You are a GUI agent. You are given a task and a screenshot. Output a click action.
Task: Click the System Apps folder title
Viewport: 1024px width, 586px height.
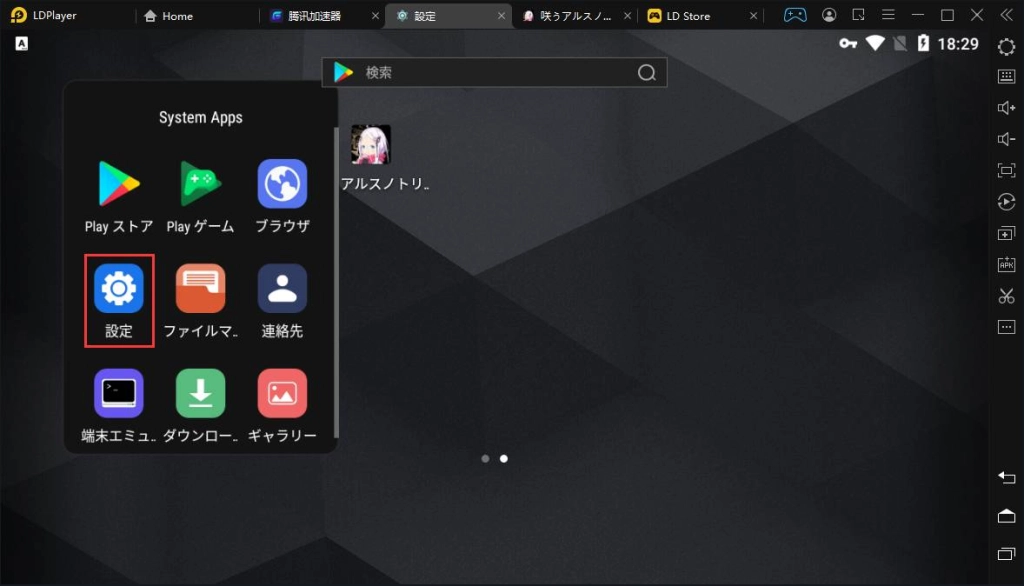pyautogui.click(x=200, y=118)
